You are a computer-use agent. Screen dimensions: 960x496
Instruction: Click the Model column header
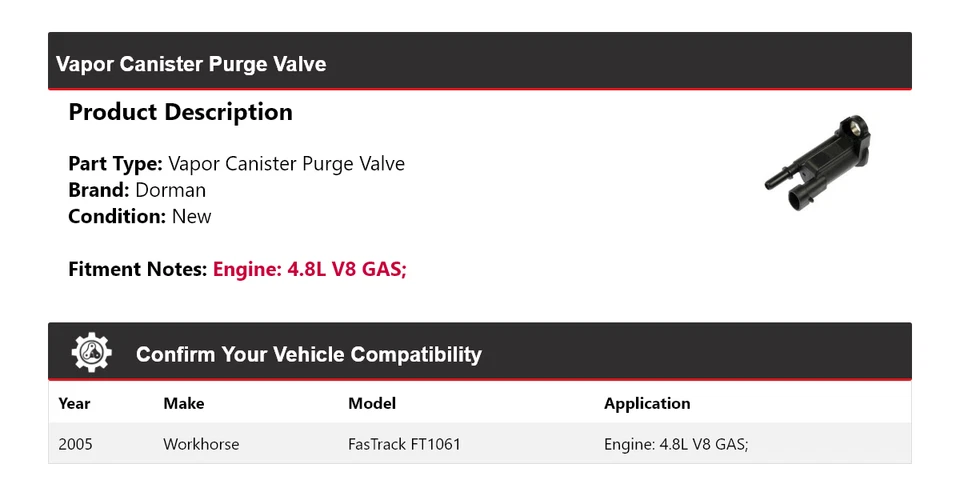372,404
